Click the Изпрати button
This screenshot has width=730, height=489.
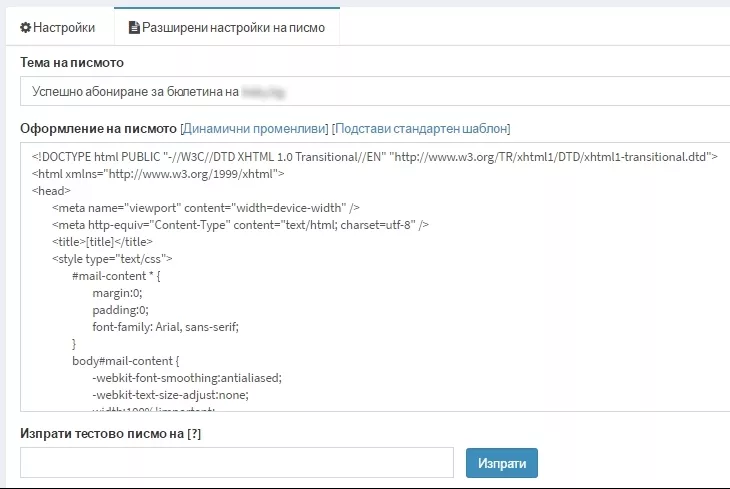tap(501, 463)
